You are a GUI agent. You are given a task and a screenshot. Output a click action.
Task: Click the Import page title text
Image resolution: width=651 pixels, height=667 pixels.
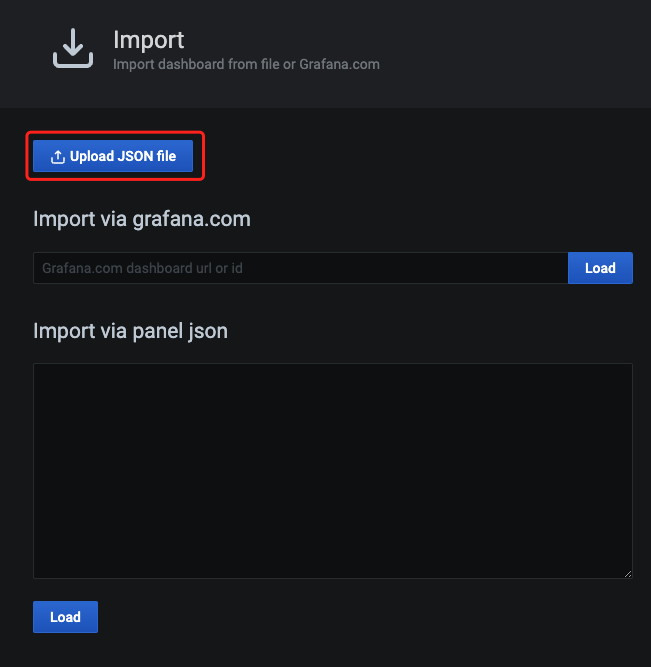148,41
